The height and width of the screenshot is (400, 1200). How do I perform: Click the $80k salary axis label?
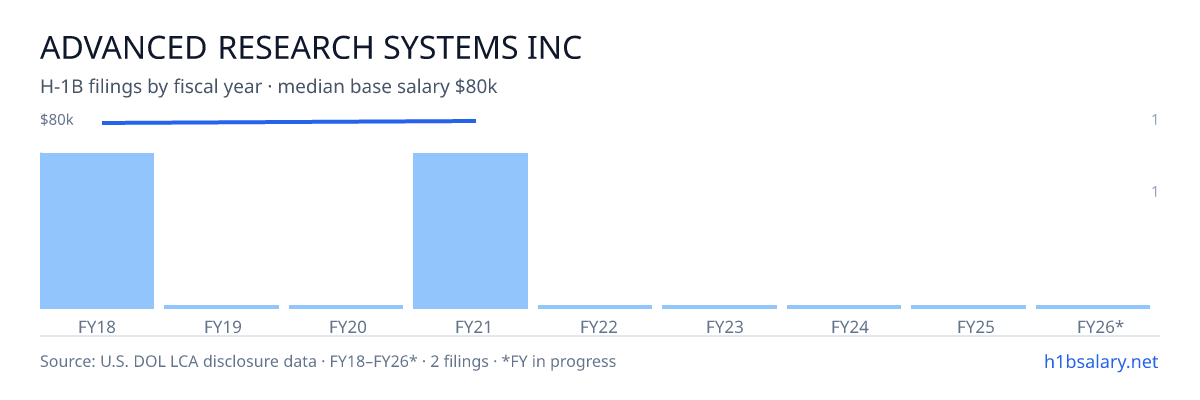click(x=57, y=120)
